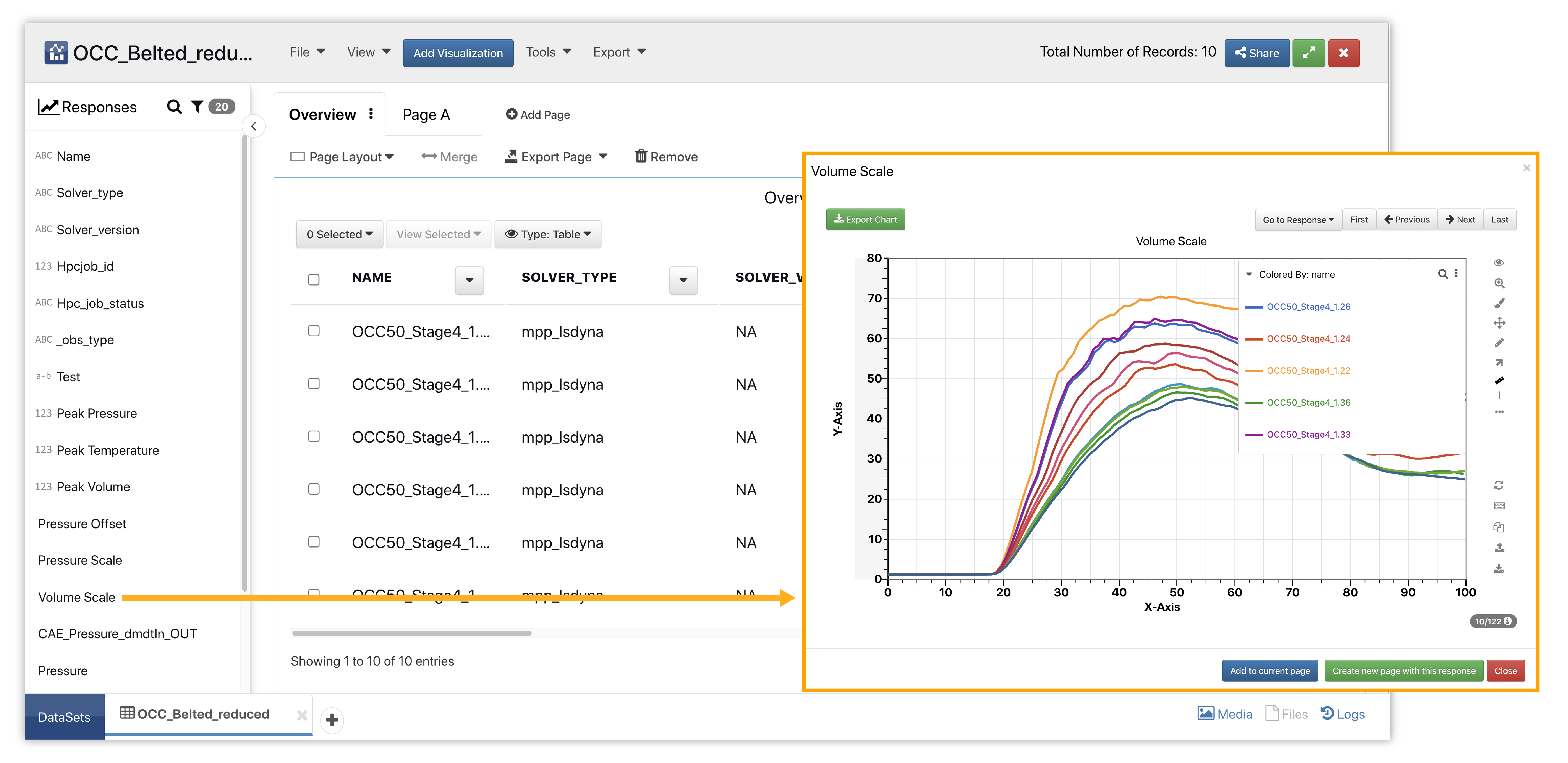Search the Responses list
The width and height of the screenshot is (1568, 763).
174,107
